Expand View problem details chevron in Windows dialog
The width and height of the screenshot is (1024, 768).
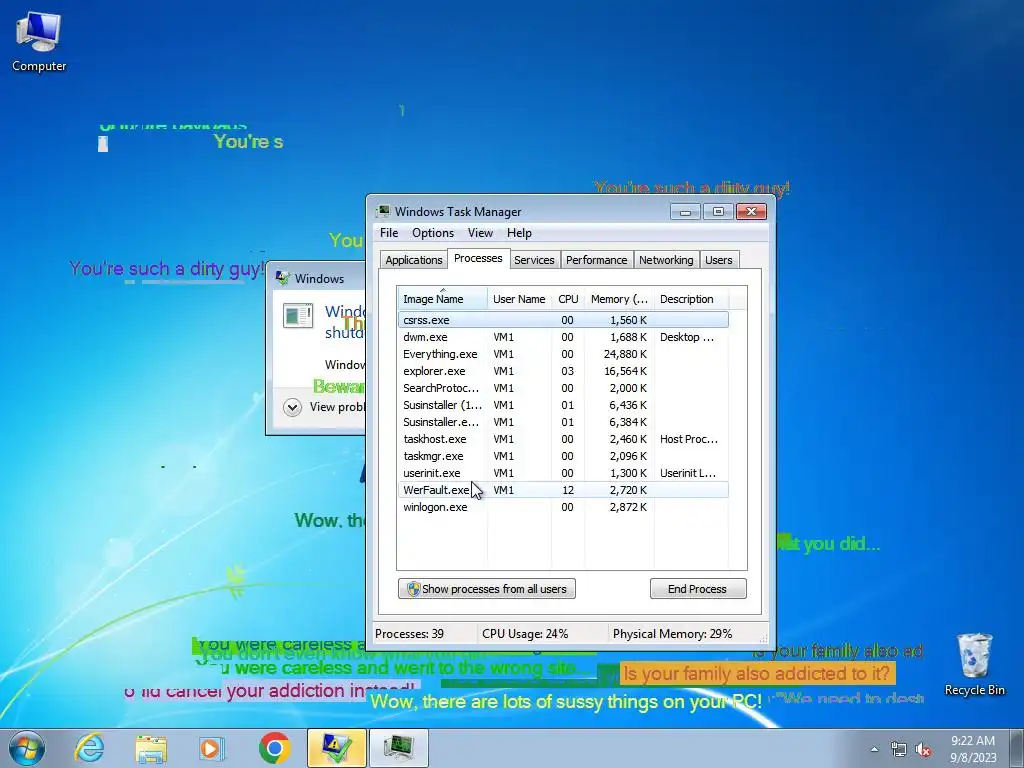point(292,408)
